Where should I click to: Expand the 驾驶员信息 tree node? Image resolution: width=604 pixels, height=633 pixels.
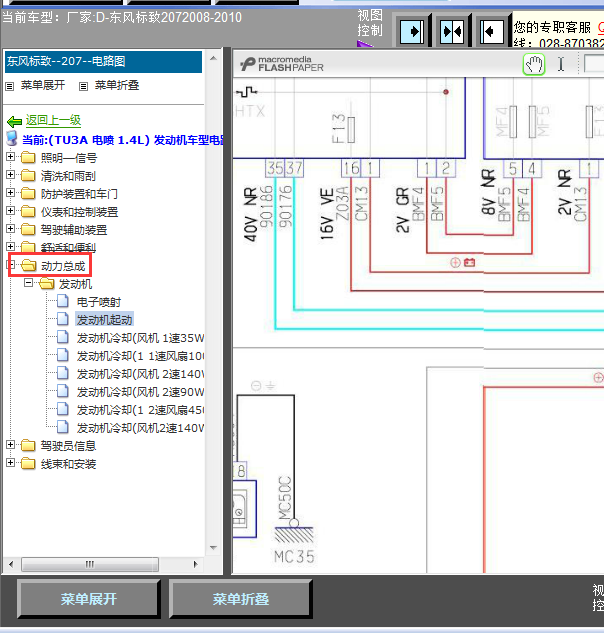click(x=10, y=444)
